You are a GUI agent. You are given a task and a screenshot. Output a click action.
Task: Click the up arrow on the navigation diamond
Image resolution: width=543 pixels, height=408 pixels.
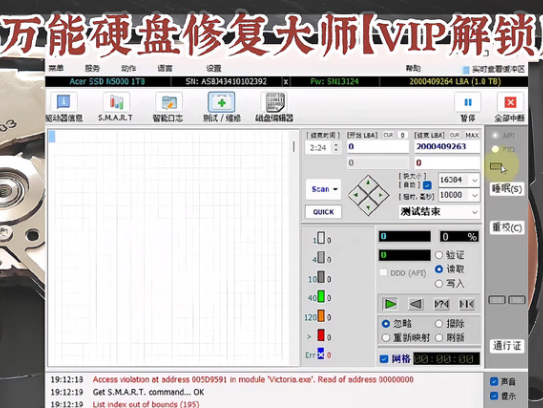pyautogui.click(x=368, y=182)
